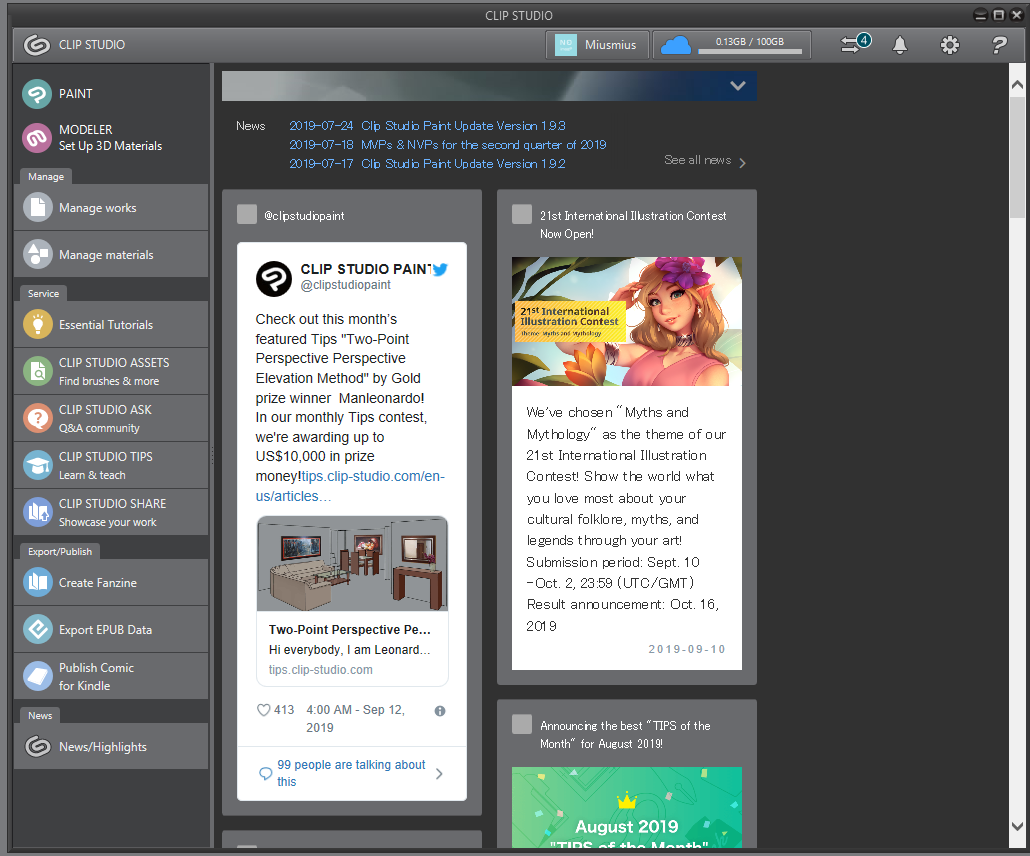
Task: Click sidebar panel resize handle dots
Action: [212, 455]
